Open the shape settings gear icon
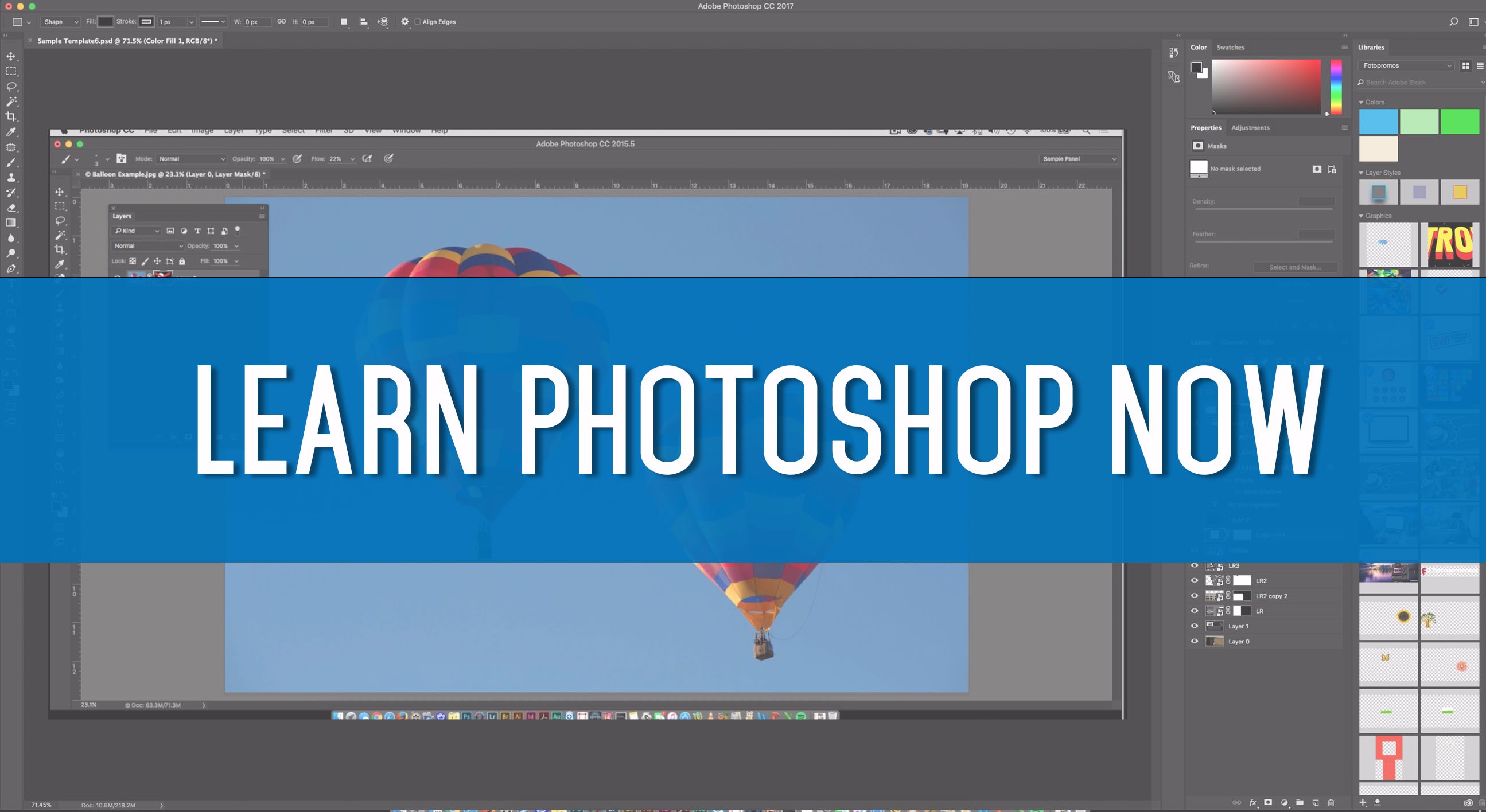The width and height of the screenshot is (1486, 812). coord(405,22)
